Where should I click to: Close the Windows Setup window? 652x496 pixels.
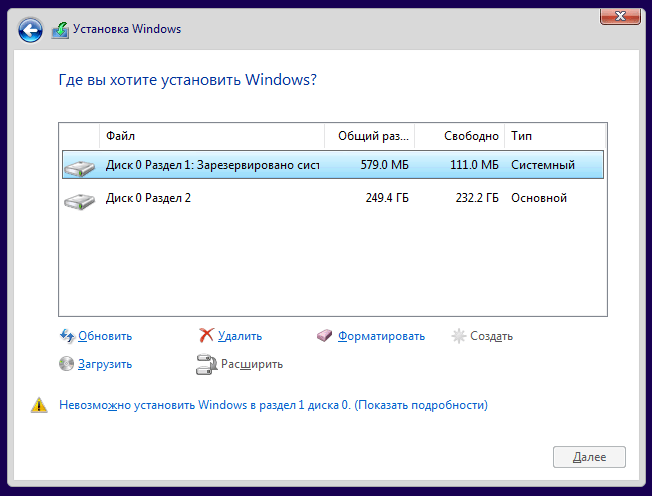point(620,16)
